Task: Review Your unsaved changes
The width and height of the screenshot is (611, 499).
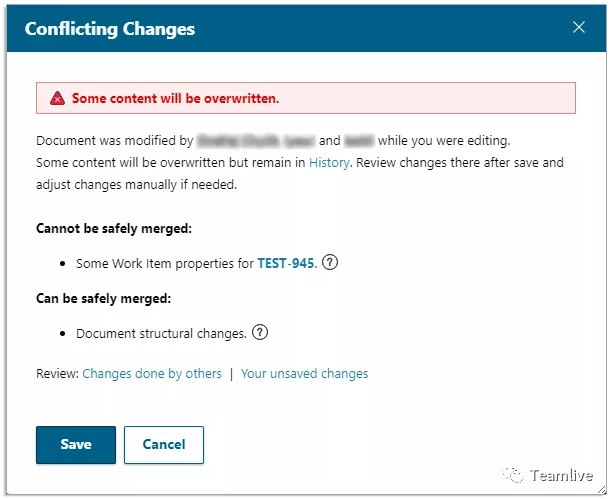Action: 304,374
